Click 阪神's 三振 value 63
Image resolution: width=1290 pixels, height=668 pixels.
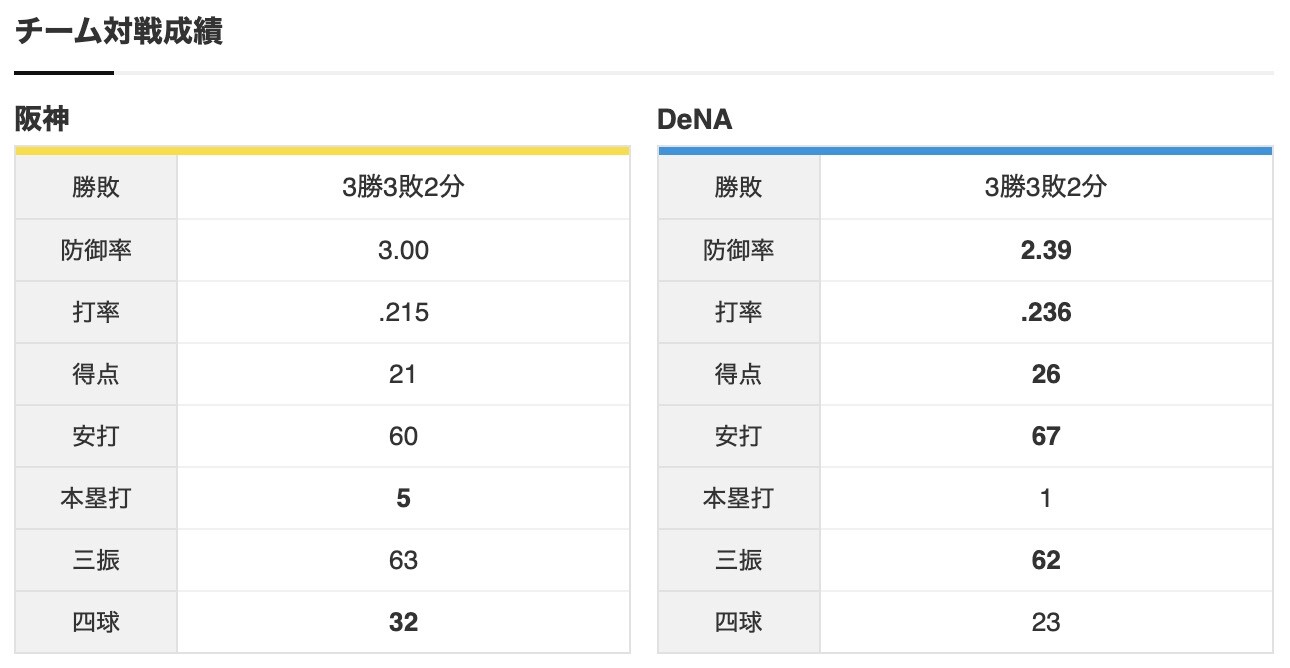coord(403,560)
